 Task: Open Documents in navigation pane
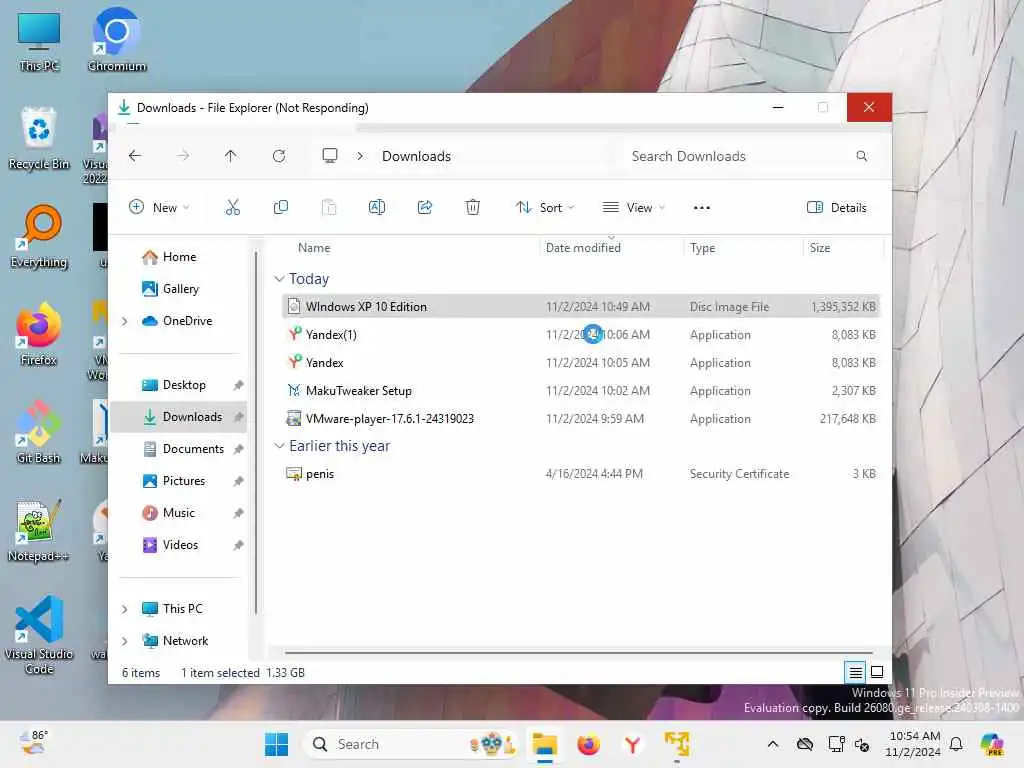pos(178,449)
